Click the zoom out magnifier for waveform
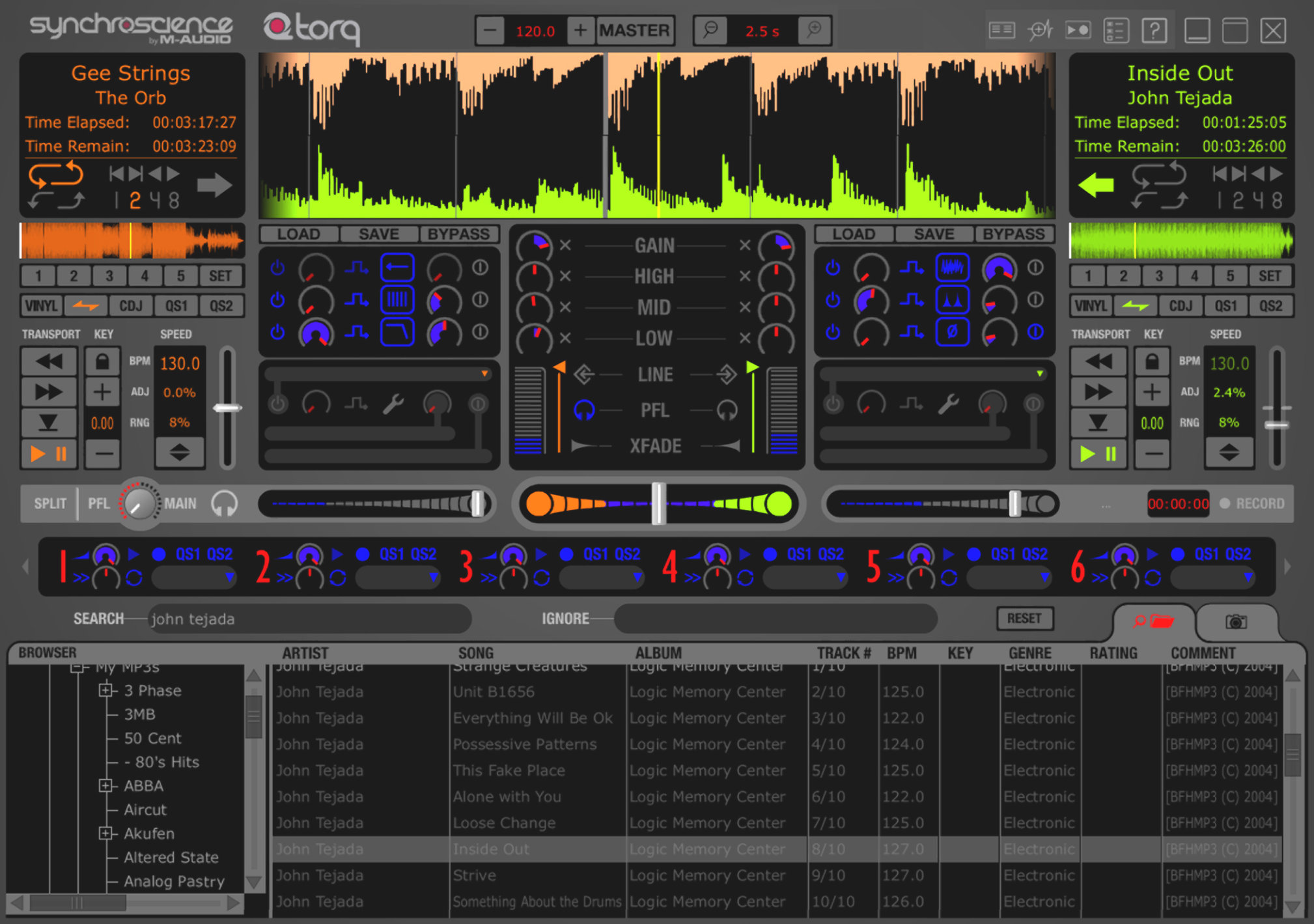Image resolution: width=1314 pixels, height=924 pixels. 710,30
